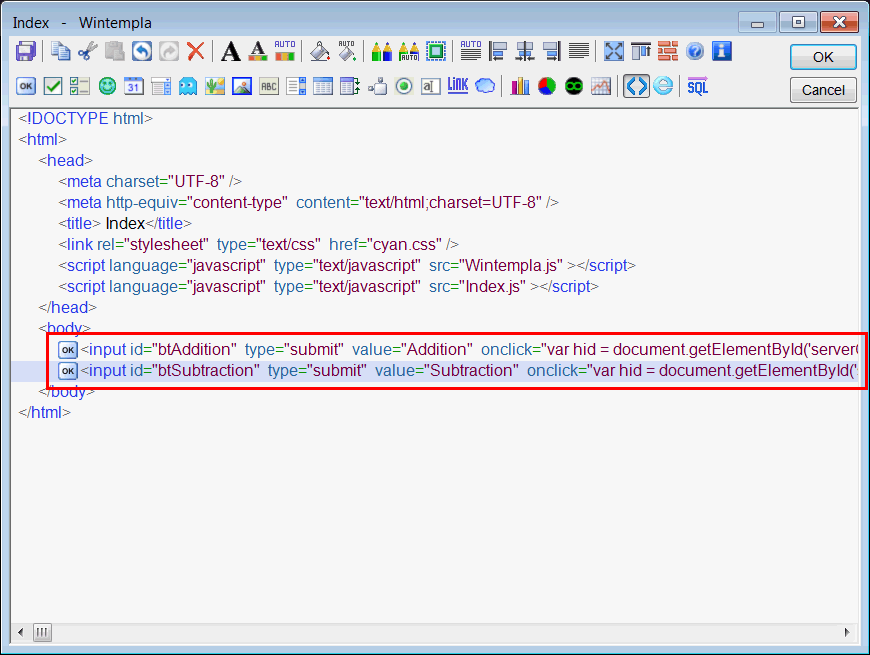Click the title Index line
Viewport: 870px width, 655px height.
tap(125, 224)
